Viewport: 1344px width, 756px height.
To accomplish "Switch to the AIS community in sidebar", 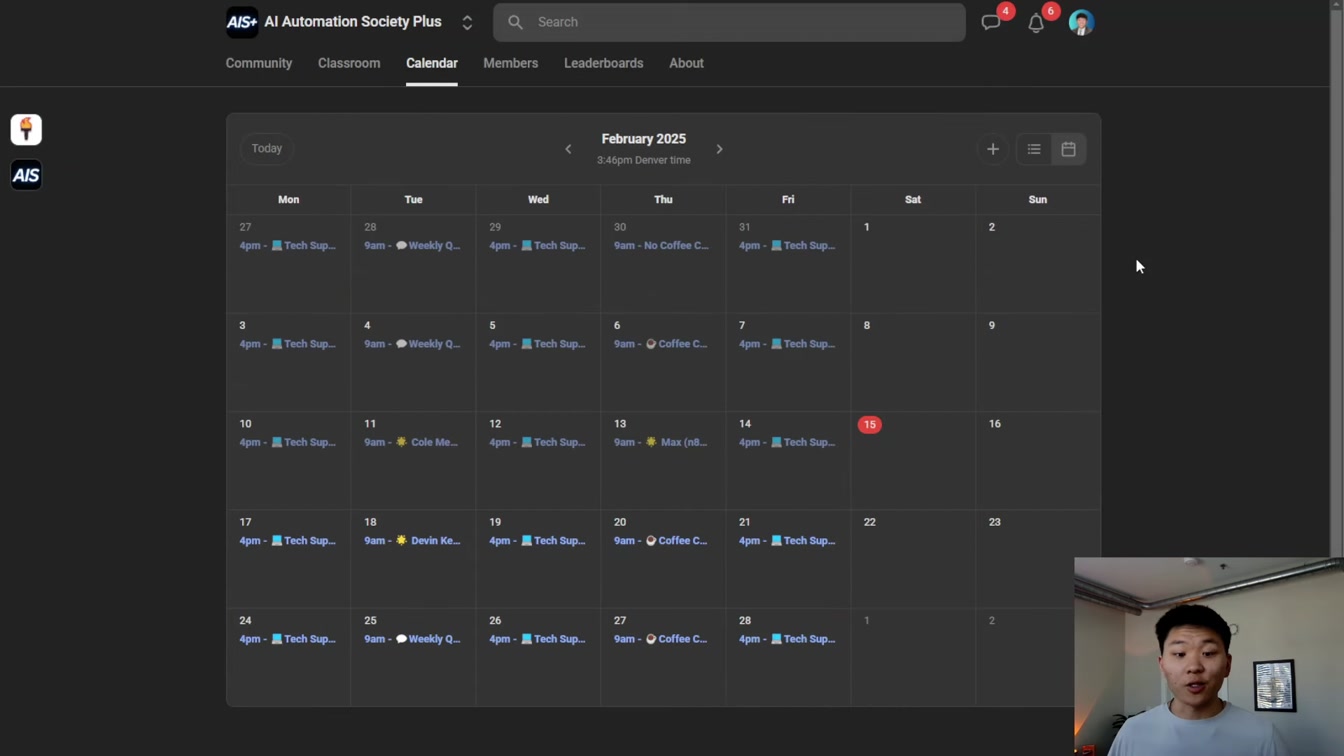I will pyautogui.click(x=26, y=175).
